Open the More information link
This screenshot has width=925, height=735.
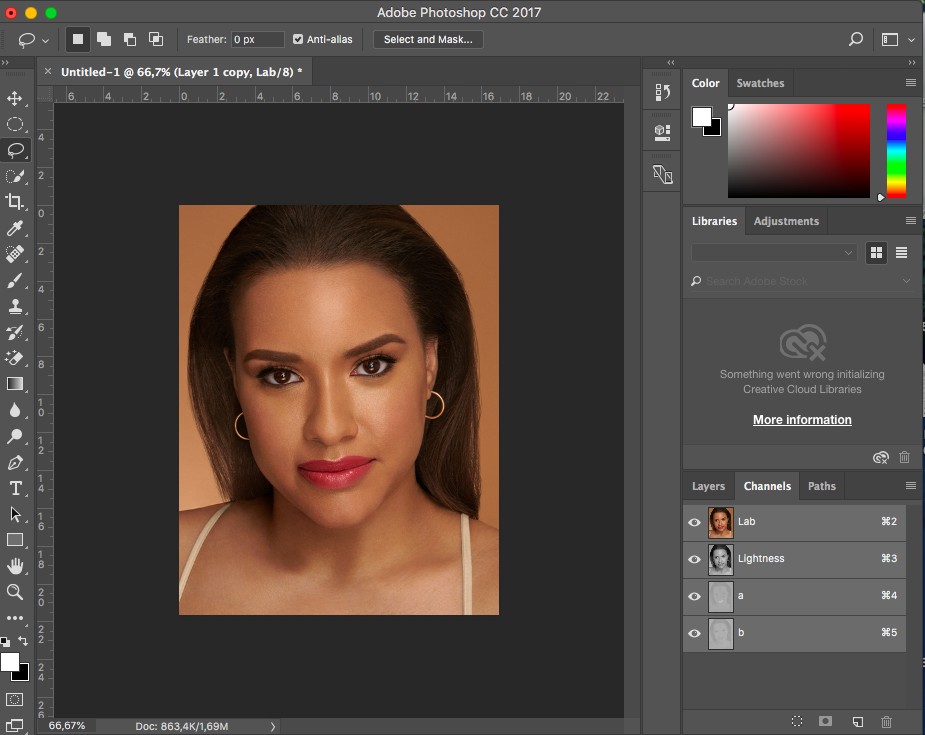802,420
